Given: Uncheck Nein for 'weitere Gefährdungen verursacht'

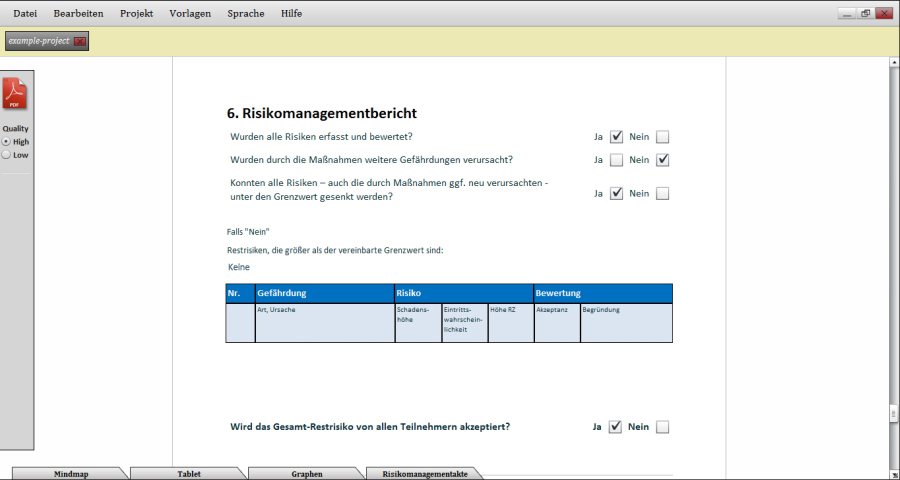Looking at the screenshot, I should (x=662, y=160).
